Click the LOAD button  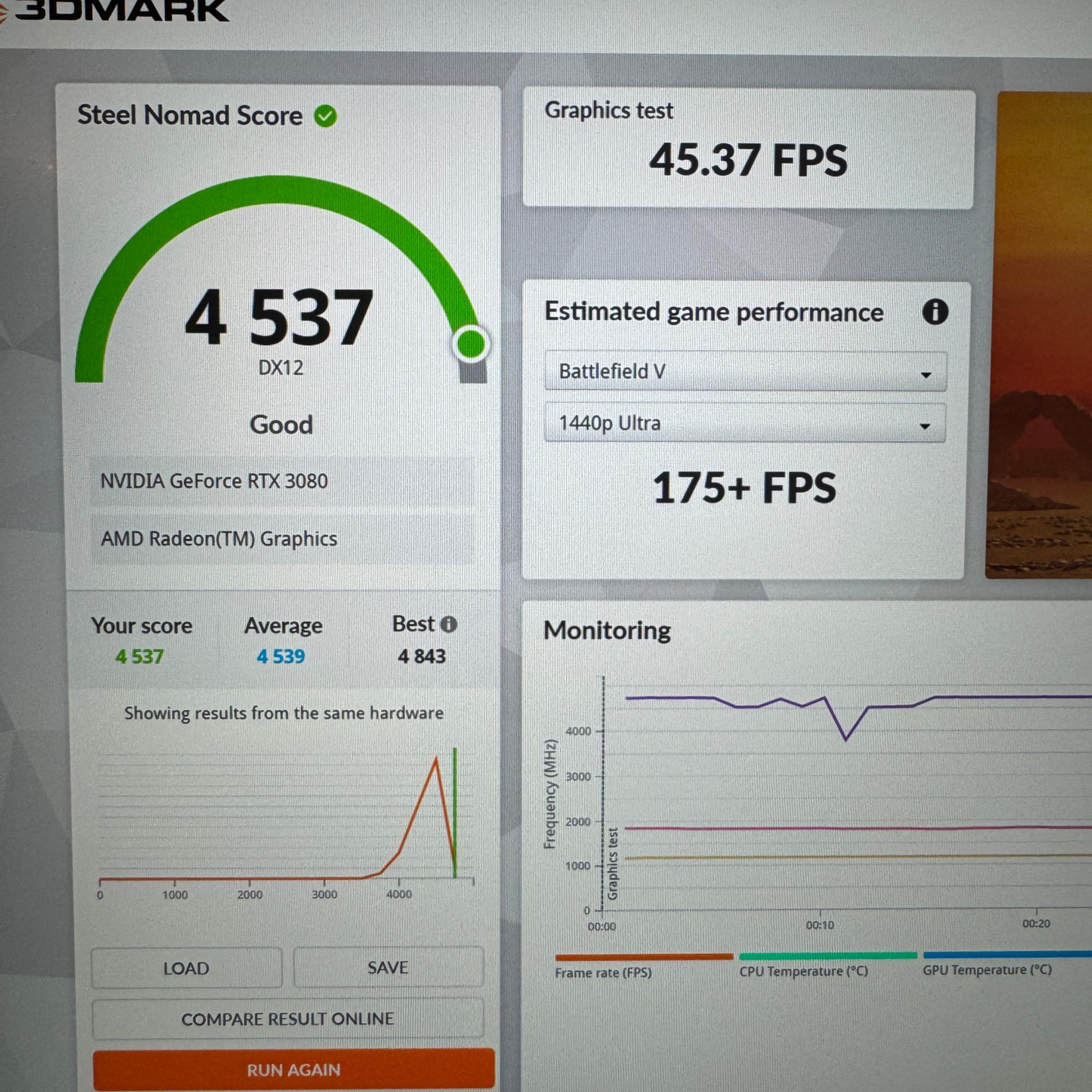tap(187, 968)
